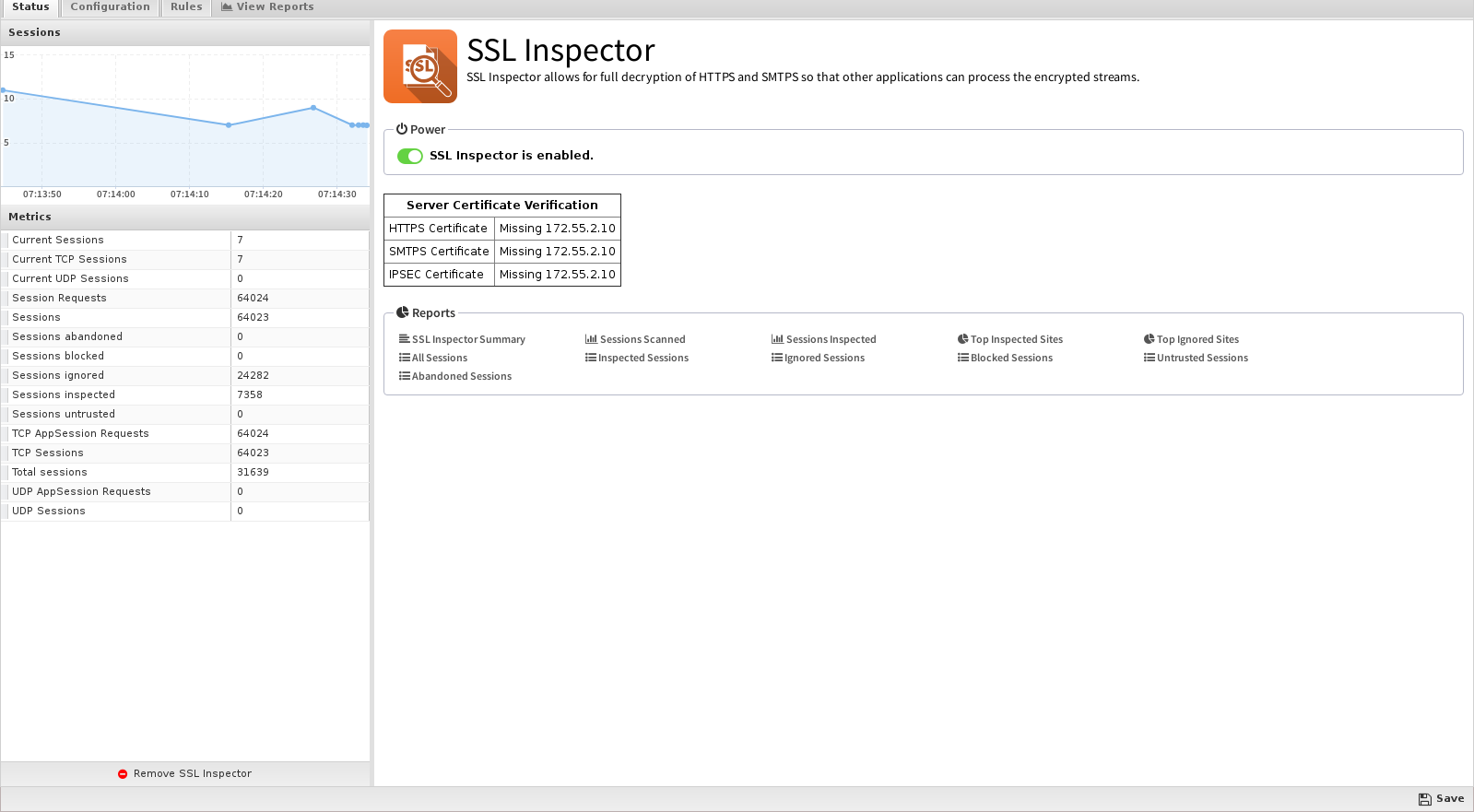Viewport: 1474px width, 812px height.
Task: Open the View Reports tab
Action: point(267,7)
